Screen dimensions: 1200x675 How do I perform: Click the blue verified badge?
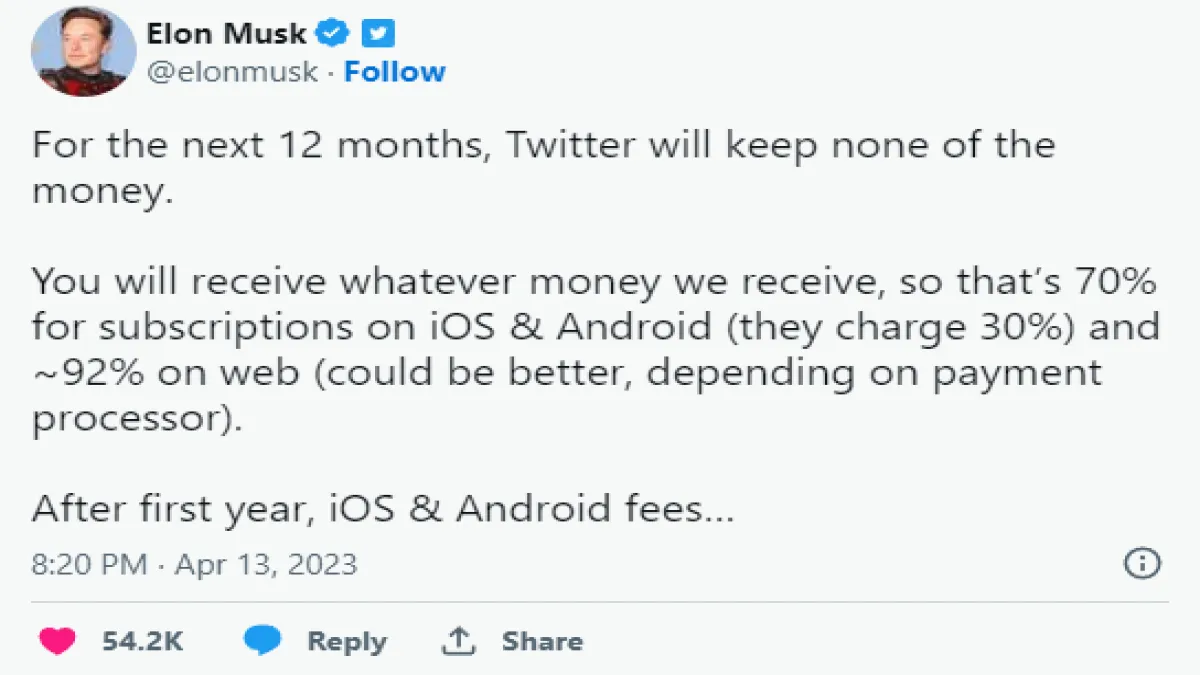(x=332, y=34)
